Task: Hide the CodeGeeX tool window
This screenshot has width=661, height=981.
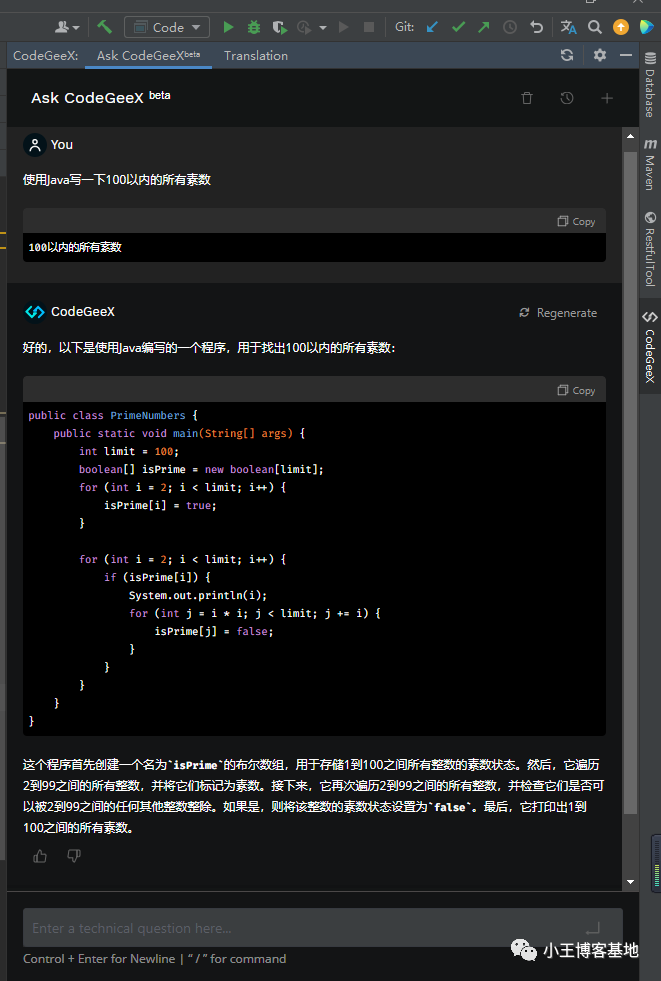Action: [x=626, y=55]
